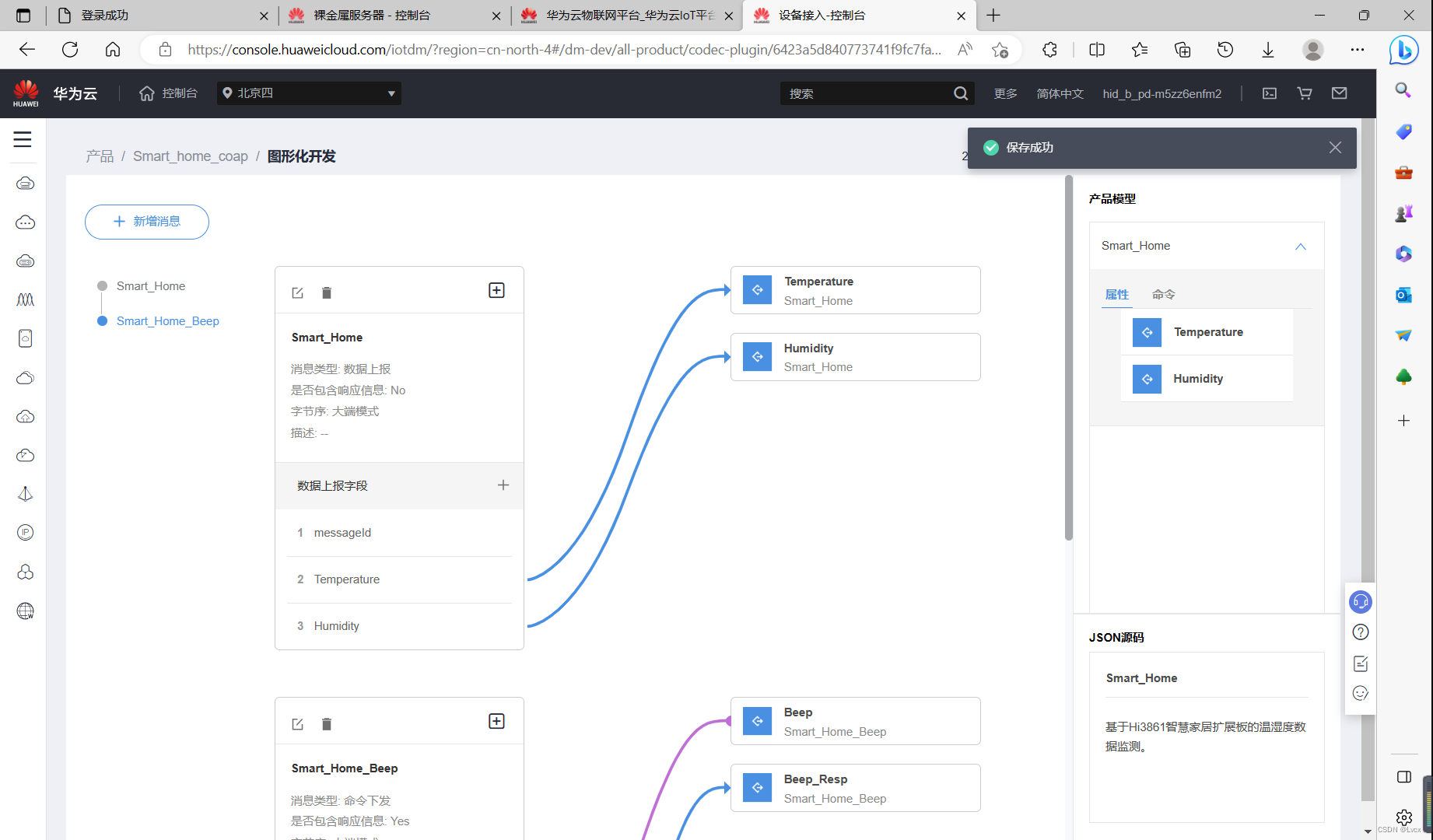
Task: Open a new browser tab
Action: pos(993,16)
